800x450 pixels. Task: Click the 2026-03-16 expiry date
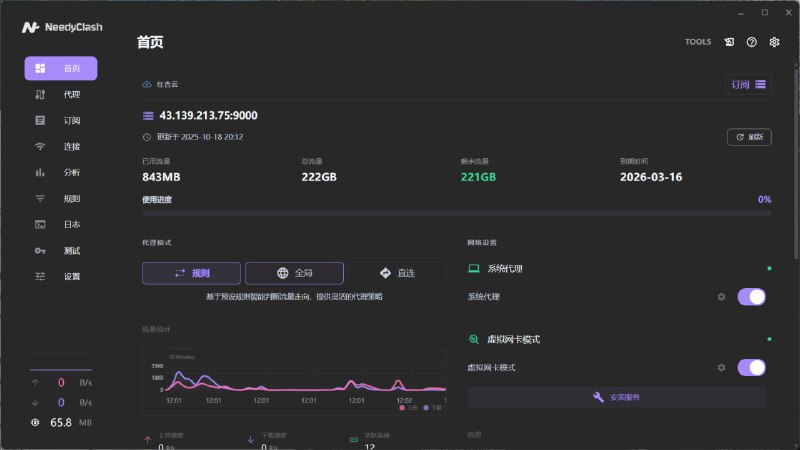click(651, 177)
